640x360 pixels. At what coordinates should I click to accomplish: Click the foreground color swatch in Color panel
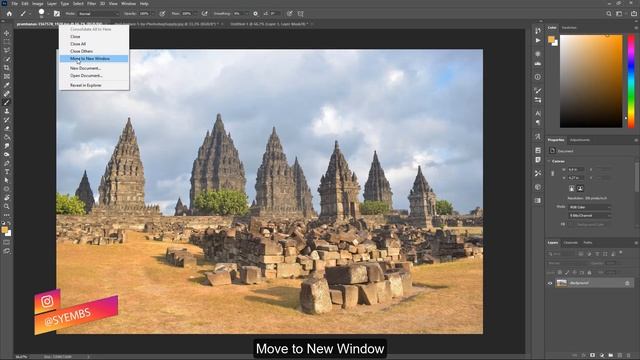[551, 39]
